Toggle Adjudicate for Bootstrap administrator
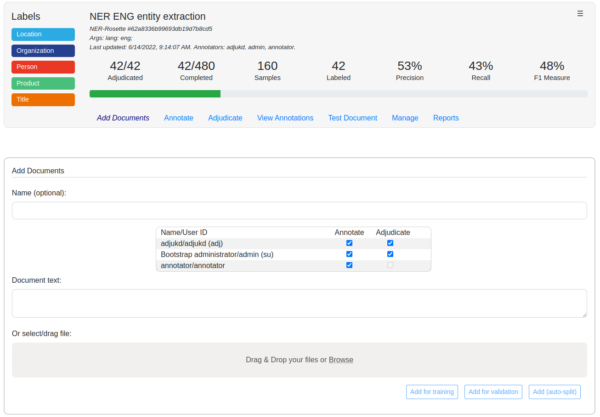 click(390, 254)
